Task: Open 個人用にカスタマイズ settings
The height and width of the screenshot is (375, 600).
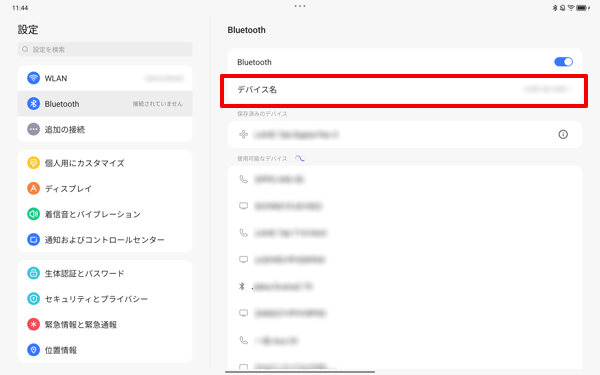Action: pos(105,163)
